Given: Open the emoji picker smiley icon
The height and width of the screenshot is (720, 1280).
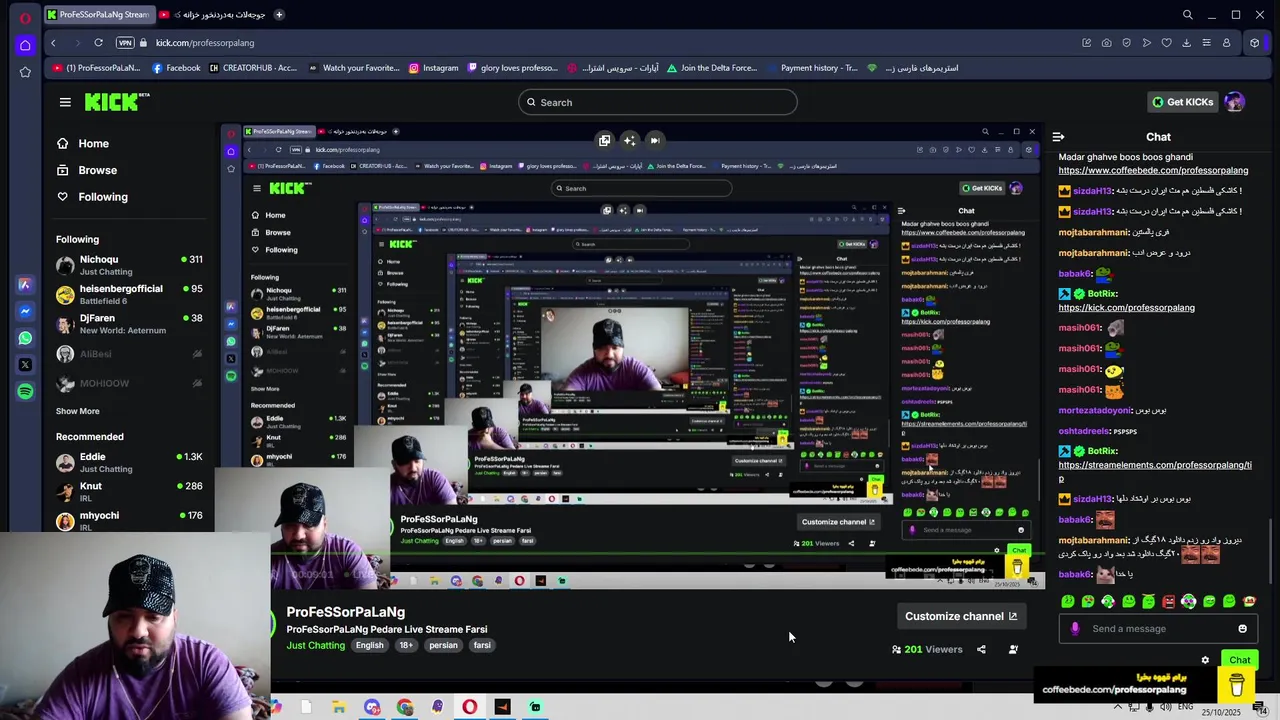Looking at the screenshot, I should tap(1243, 629).
